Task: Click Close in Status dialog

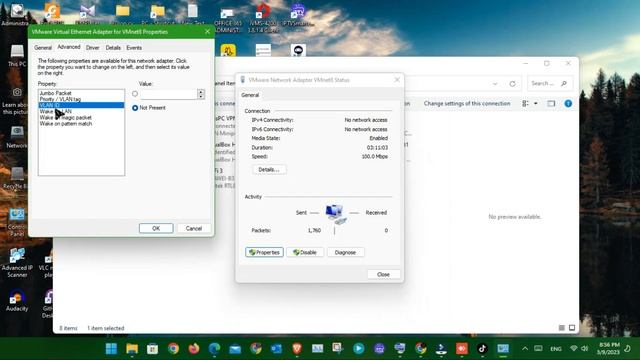Action: pyautogui.click(x=383, y=274)
